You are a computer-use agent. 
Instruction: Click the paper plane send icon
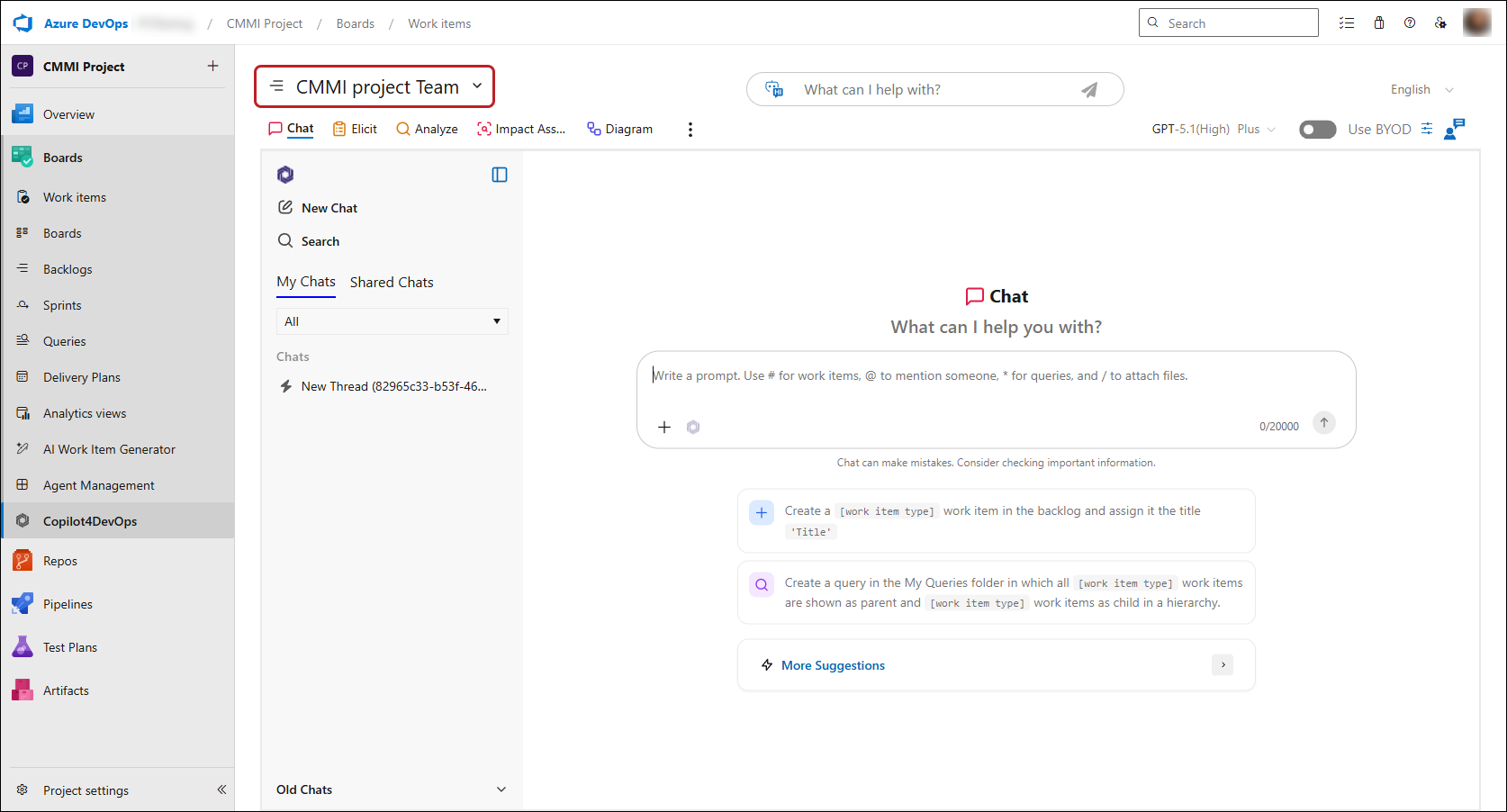point(1089,89)
